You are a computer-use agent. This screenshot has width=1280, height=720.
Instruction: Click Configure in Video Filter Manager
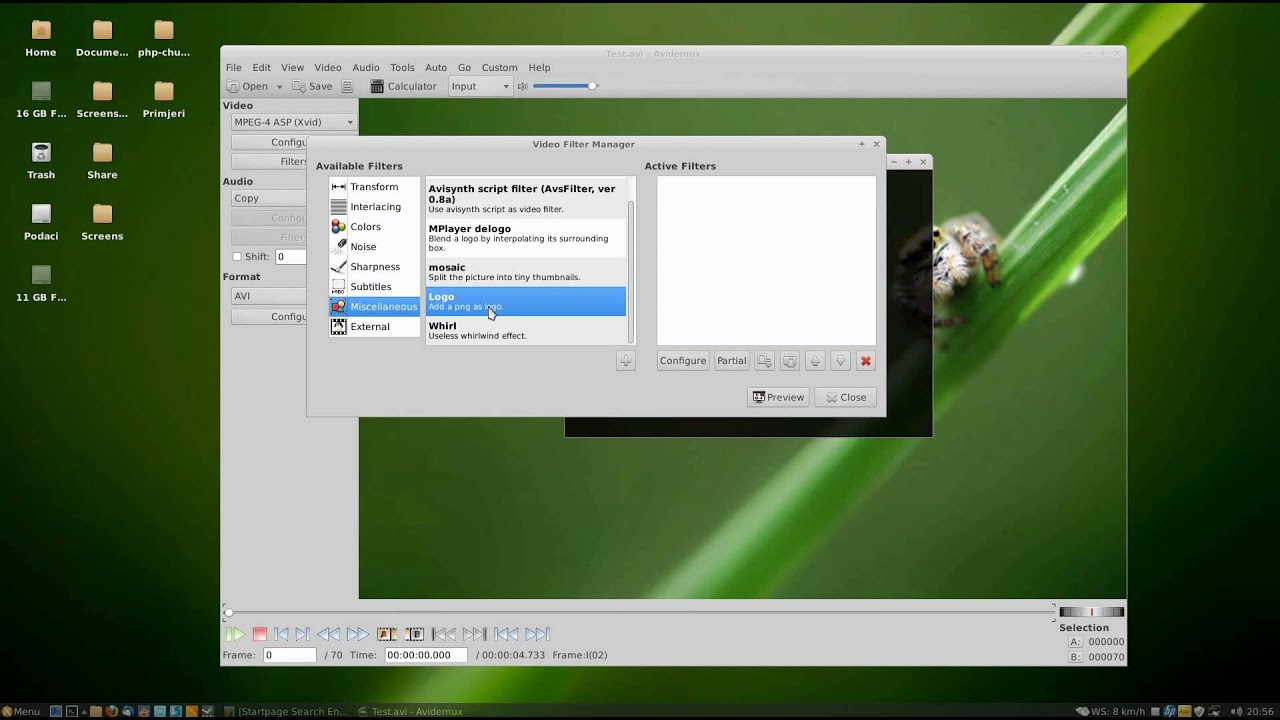click(683, 361)
